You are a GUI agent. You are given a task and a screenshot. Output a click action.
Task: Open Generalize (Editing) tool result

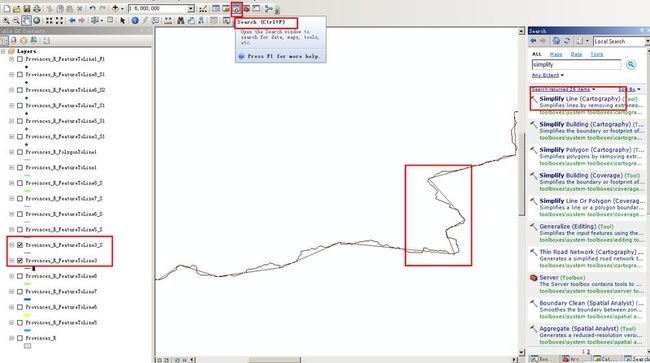point(569,227)
